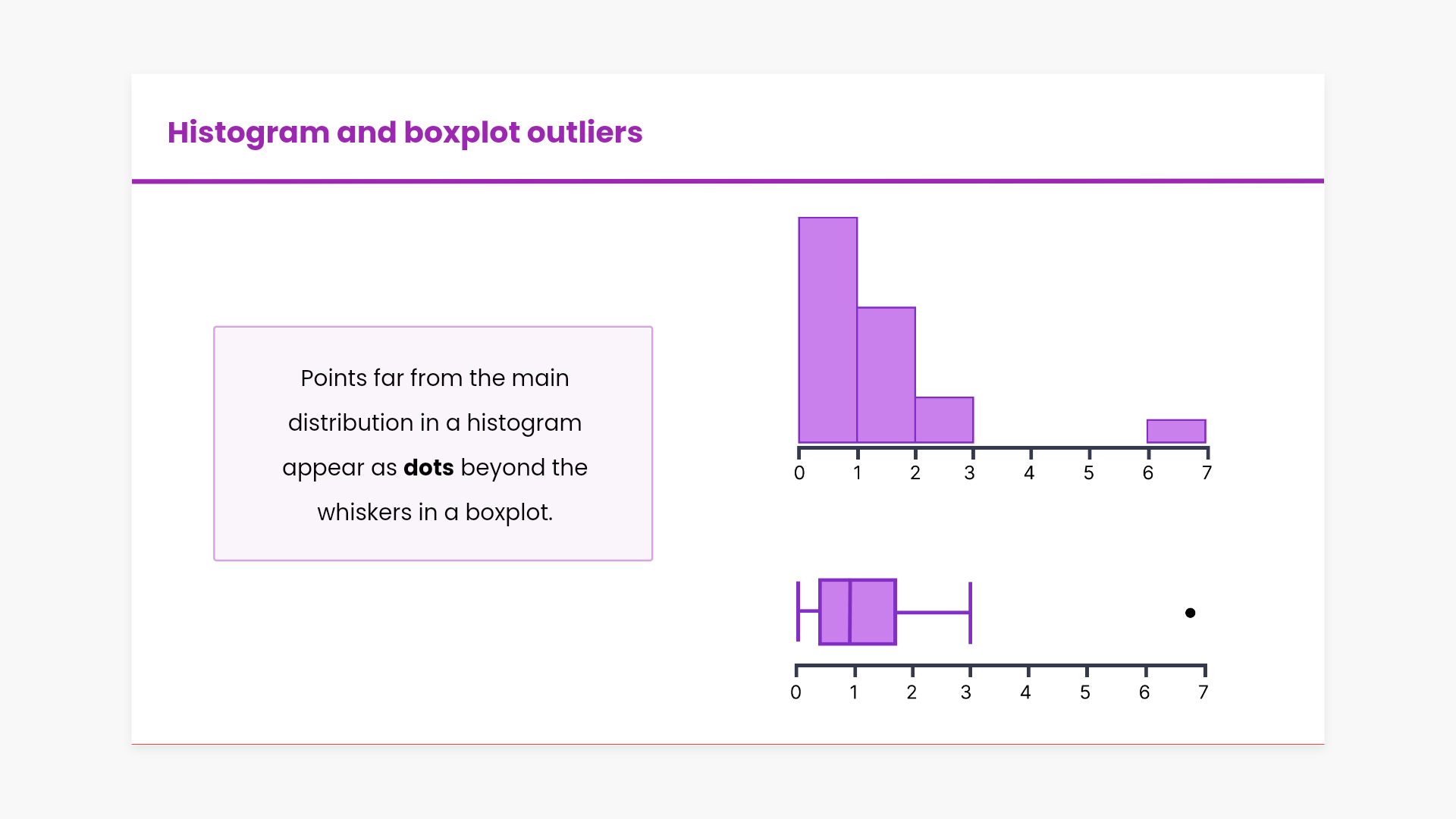Click the '7' label on the histogram axis
Viewport: 1456px width, 819px height.
click(1207, 473)
